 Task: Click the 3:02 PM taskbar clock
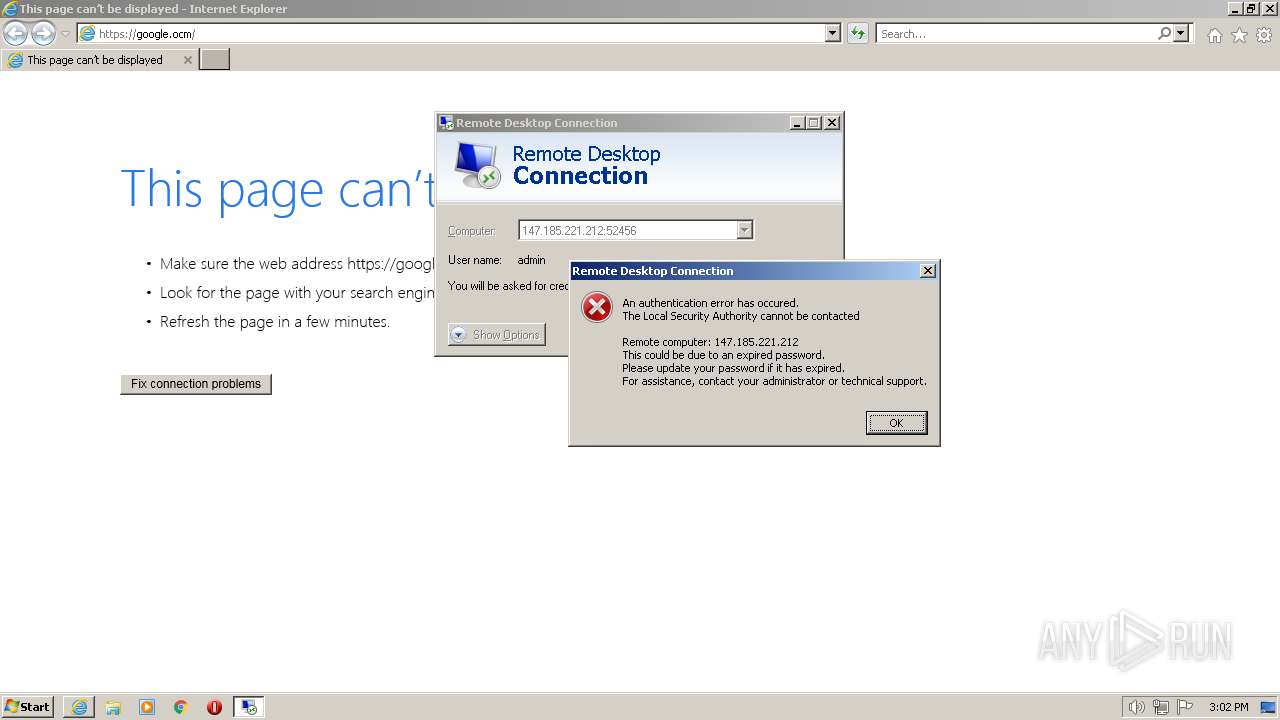[x=1229, y=707]
